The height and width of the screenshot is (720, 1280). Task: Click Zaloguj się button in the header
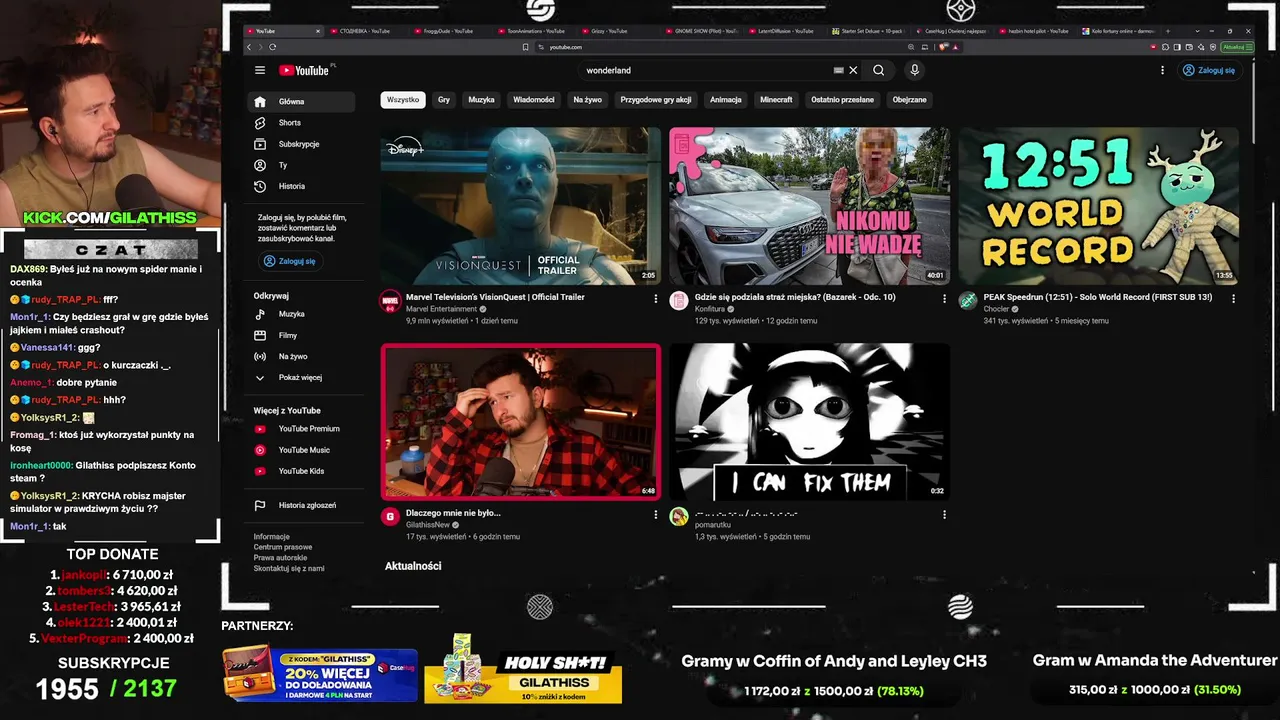(x=1209, y=70)
